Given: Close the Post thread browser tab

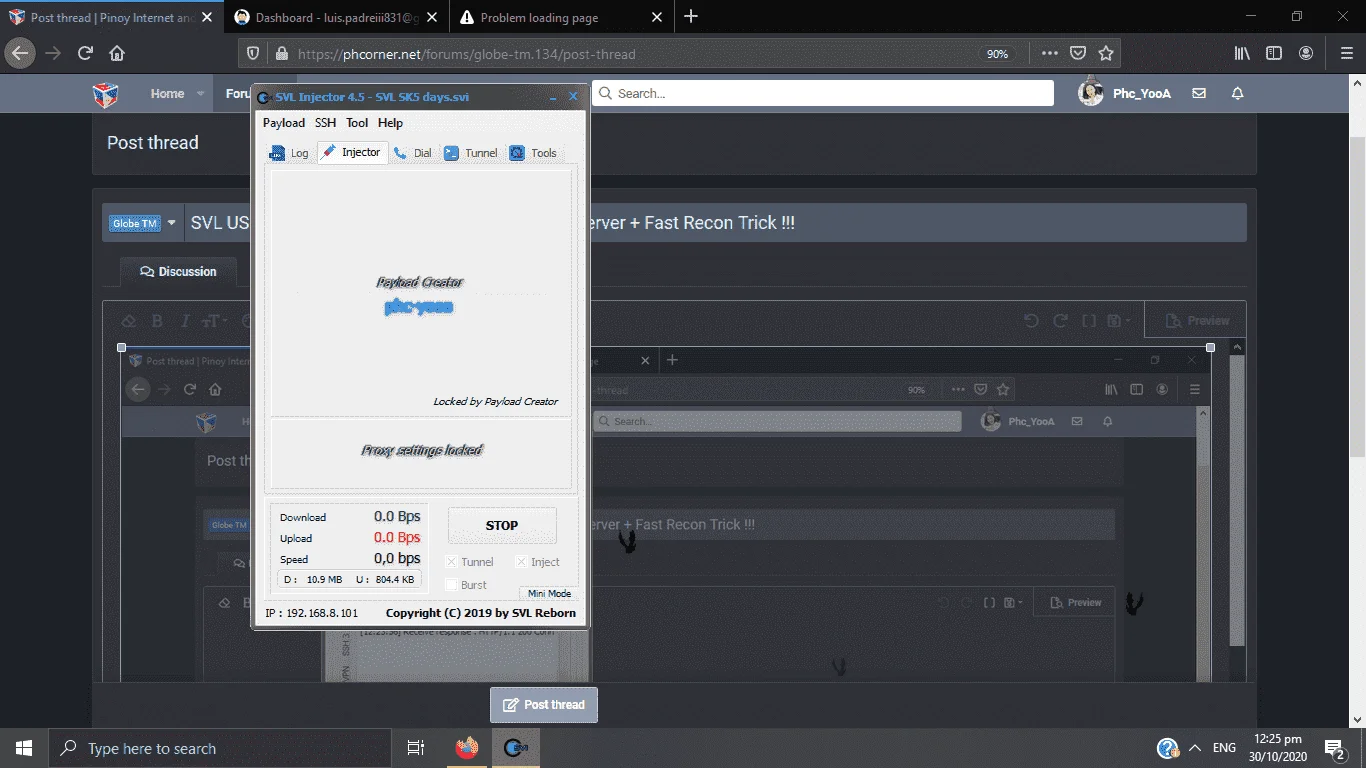Looking at the screenshot, I should 209,17.
